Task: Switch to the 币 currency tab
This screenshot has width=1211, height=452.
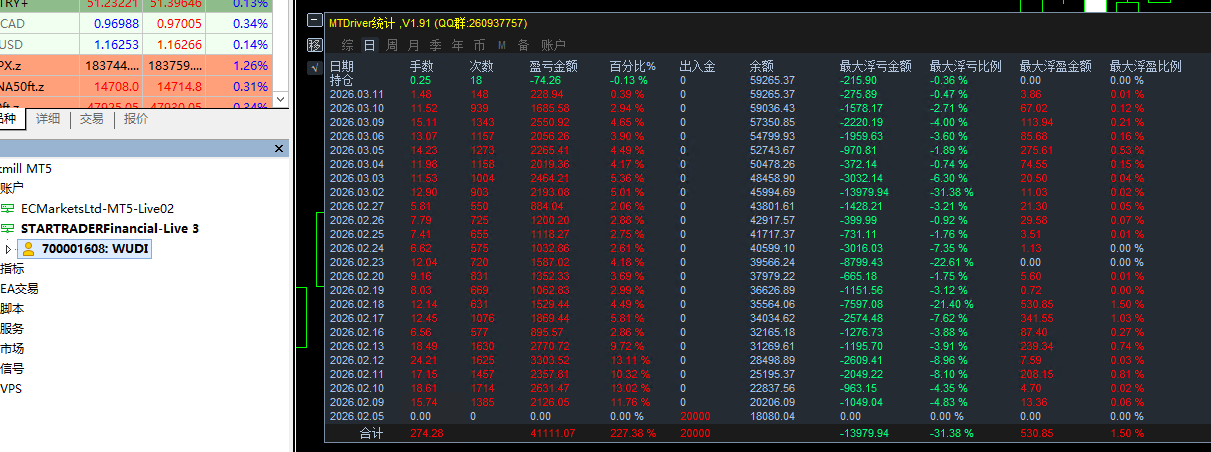Action: click(x=480, y=45)
